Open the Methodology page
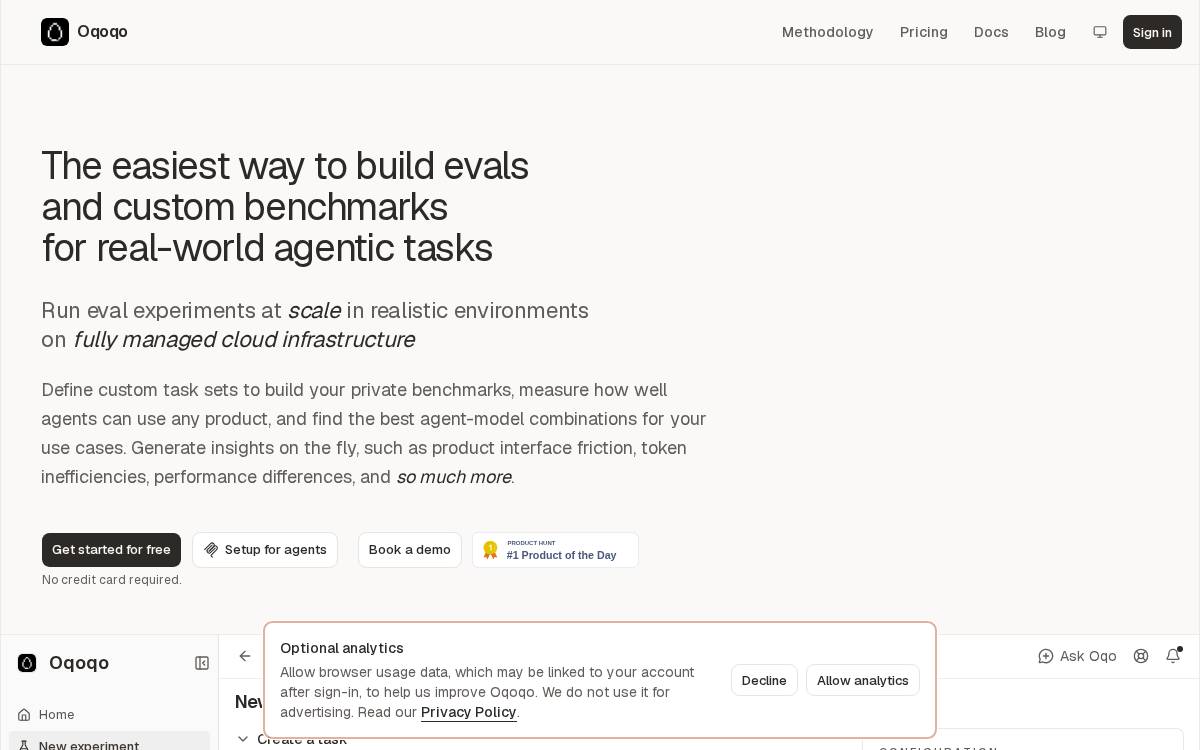Viewport: 1200px width, 750px height. click(827, 32)
